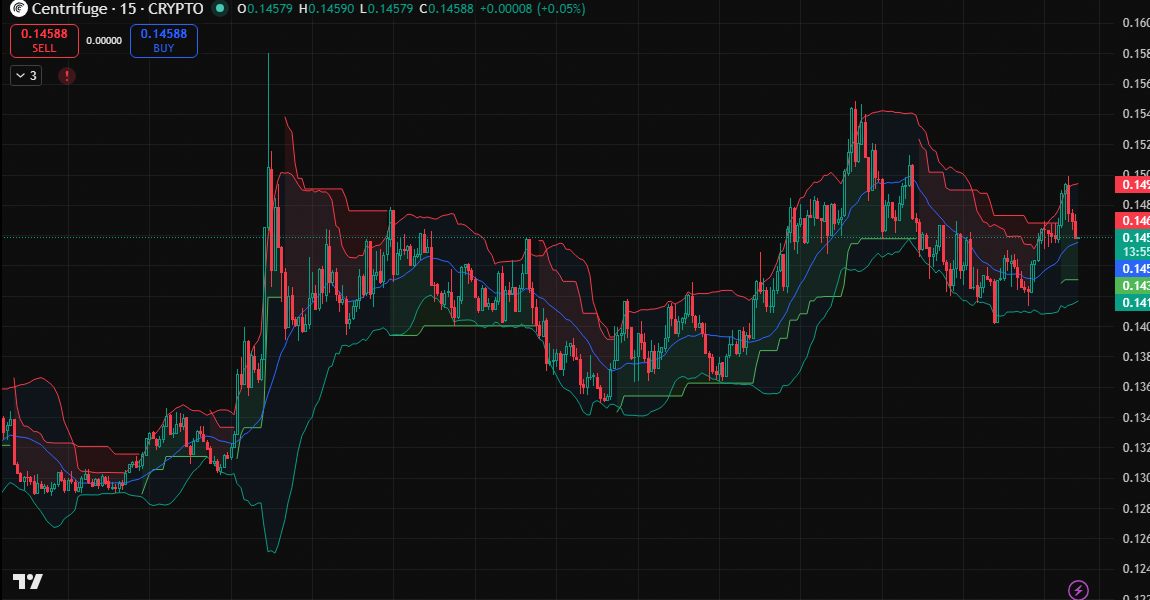1150x600 pixels.
Task: Click the topmost red price label on axis
Action: click(x=1131, y=185)
